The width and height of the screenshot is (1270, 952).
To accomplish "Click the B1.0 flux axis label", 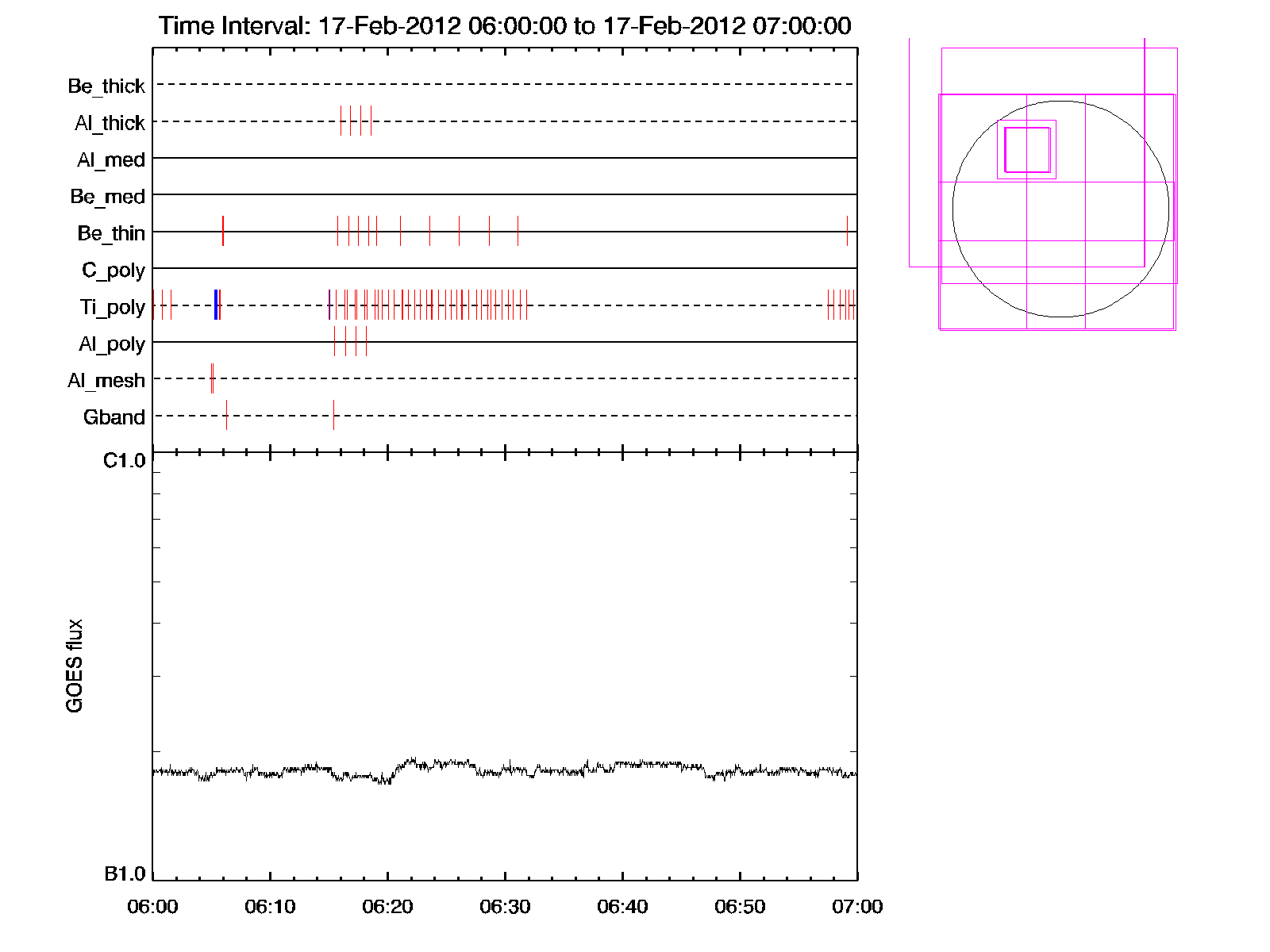I will 125,874.
